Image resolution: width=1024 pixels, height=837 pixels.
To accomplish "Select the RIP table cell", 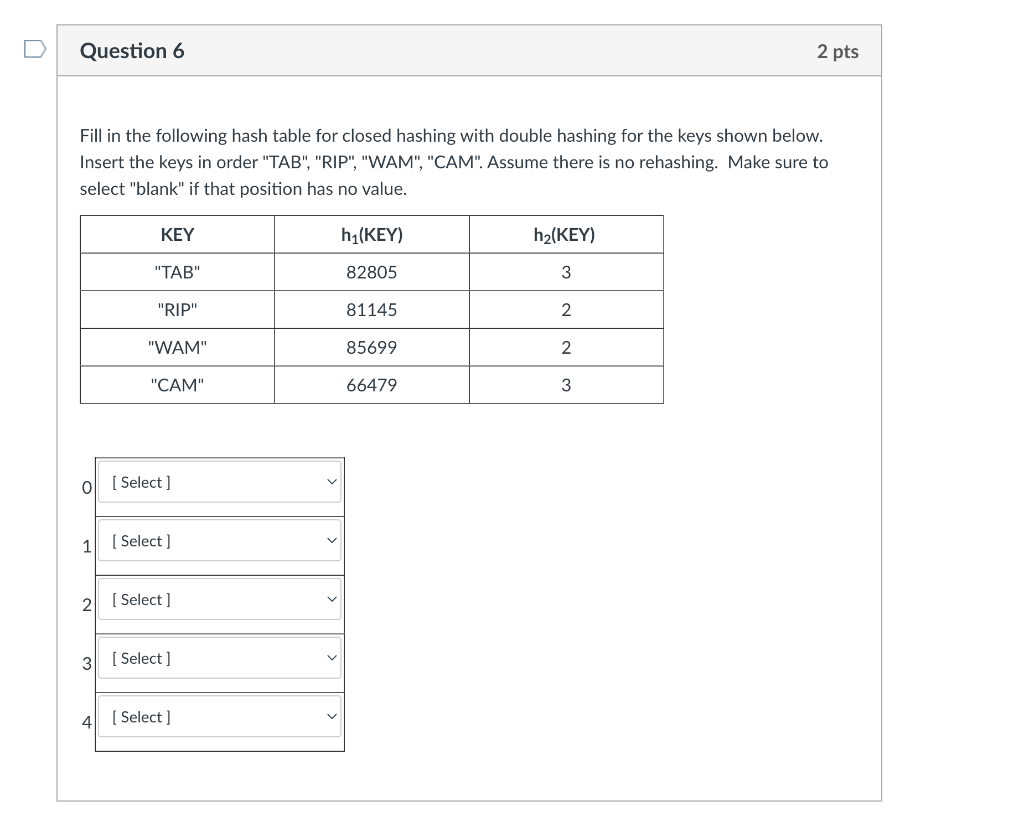I will pos(177,309).
